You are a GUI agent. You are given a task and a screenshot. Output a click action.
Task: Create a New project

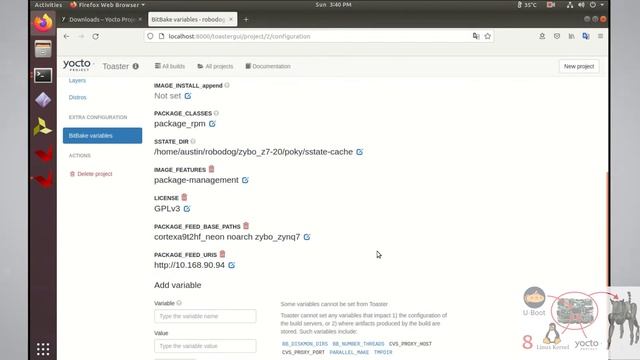click(579, 66)
